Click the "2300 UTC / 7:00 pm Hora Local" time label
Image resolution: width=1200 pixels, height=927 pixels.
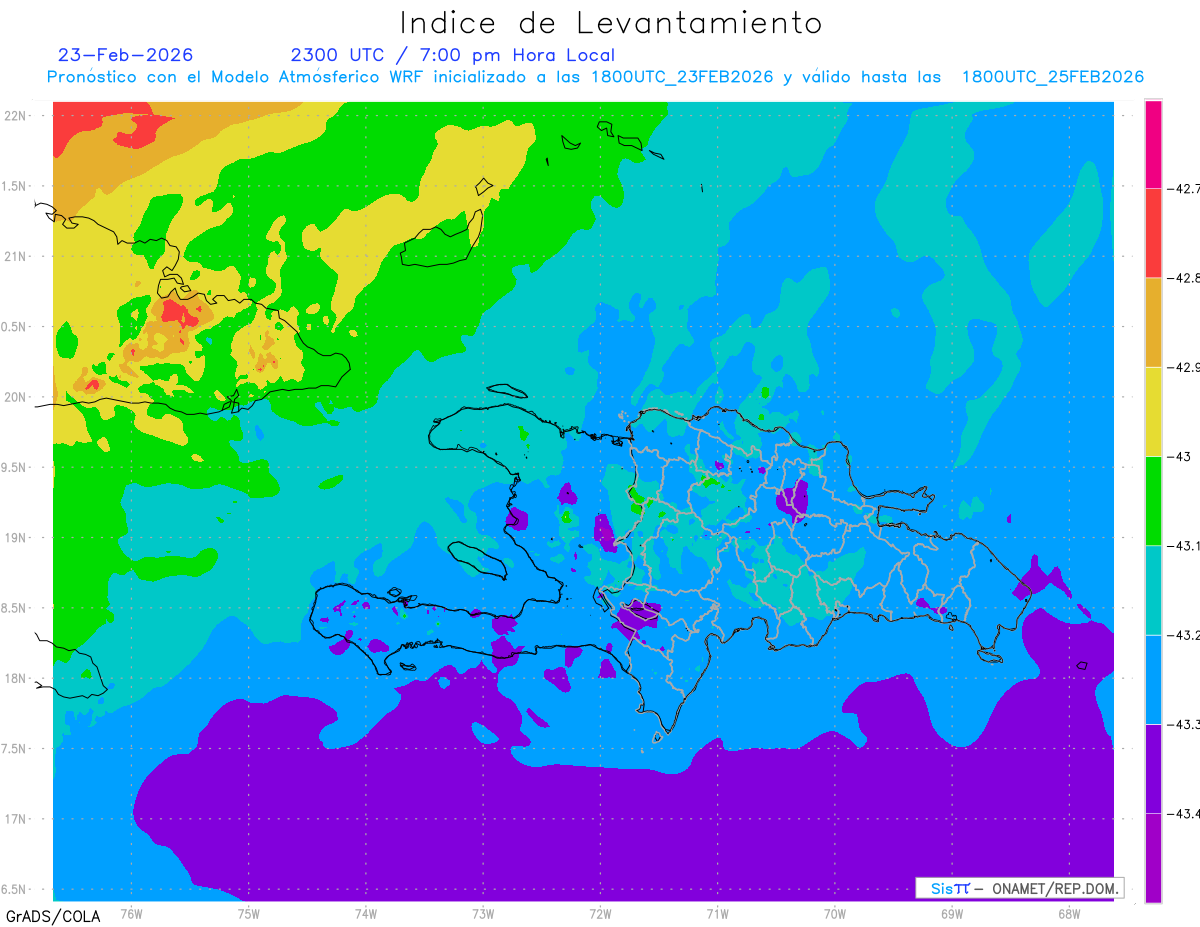click(453, 55)
